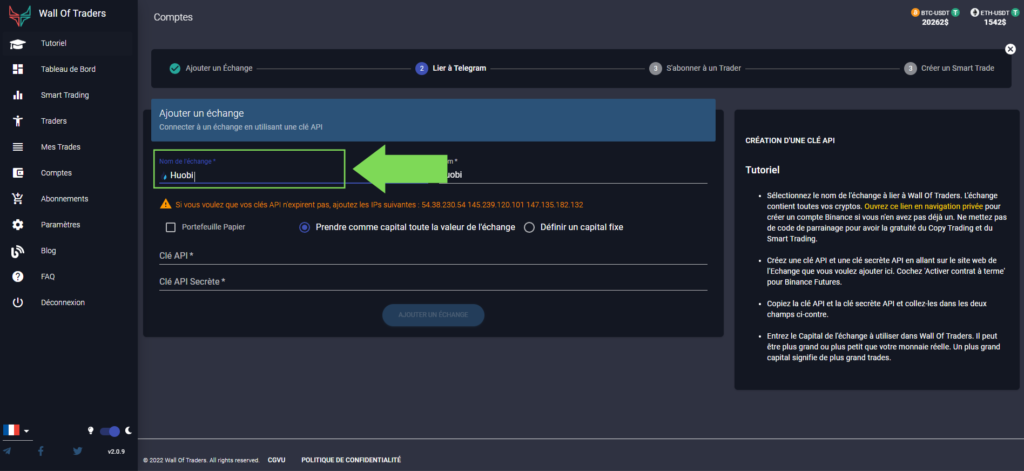The width and height of the screenshot is (1024, 471).
Task: Click the Paramètres gear icon
Action: (18, 225)
